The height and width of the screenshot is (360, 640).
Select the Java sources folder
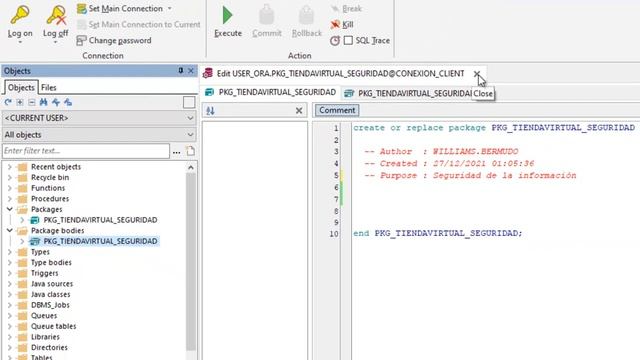coord(52,284)
